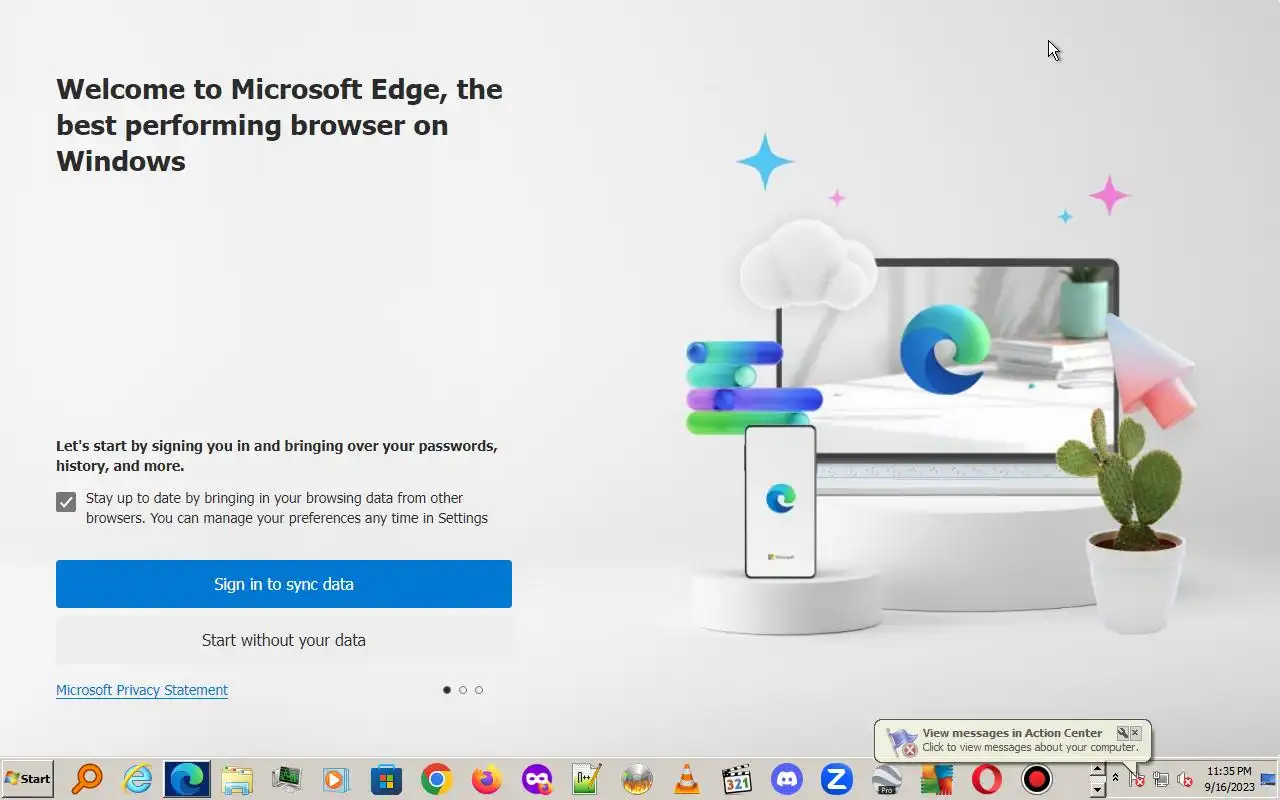Open the disc burning app taskbar icon
The height and width of the screenshot is (800, 1280).
tap(637, 779)
